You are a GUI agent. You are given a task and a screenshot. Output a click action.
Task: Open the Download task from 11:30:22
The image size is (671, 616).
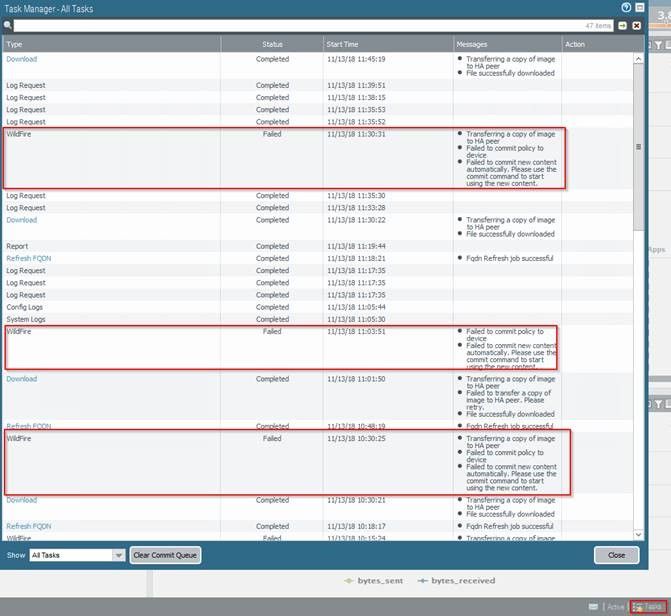[x=21, y=220]
